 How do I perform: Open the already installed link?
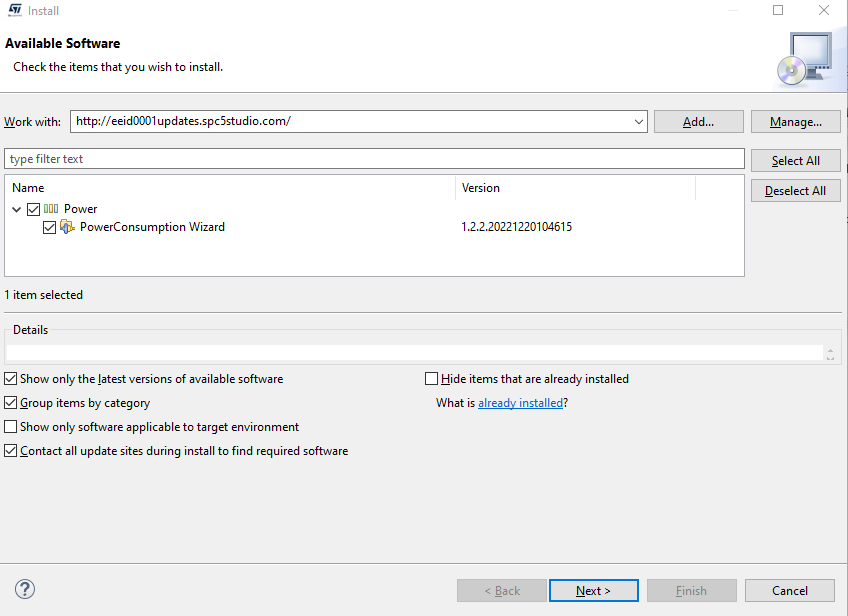pyautogui.click(x=520, y=403)
